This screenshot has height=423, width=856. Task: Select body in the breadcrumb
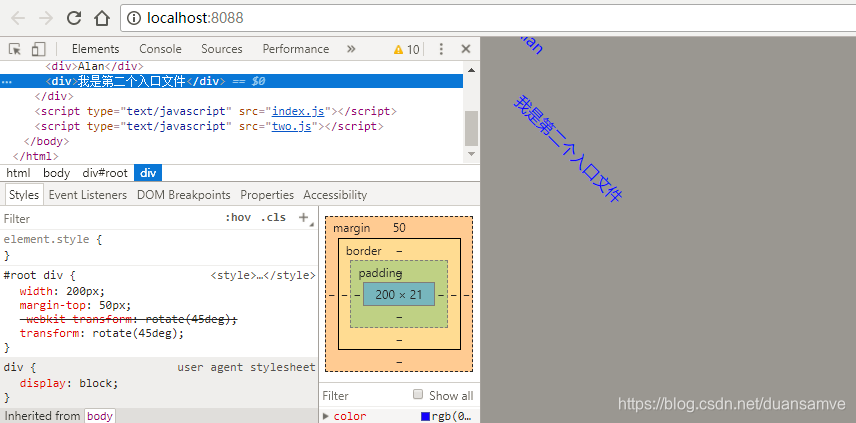[57, 173]
